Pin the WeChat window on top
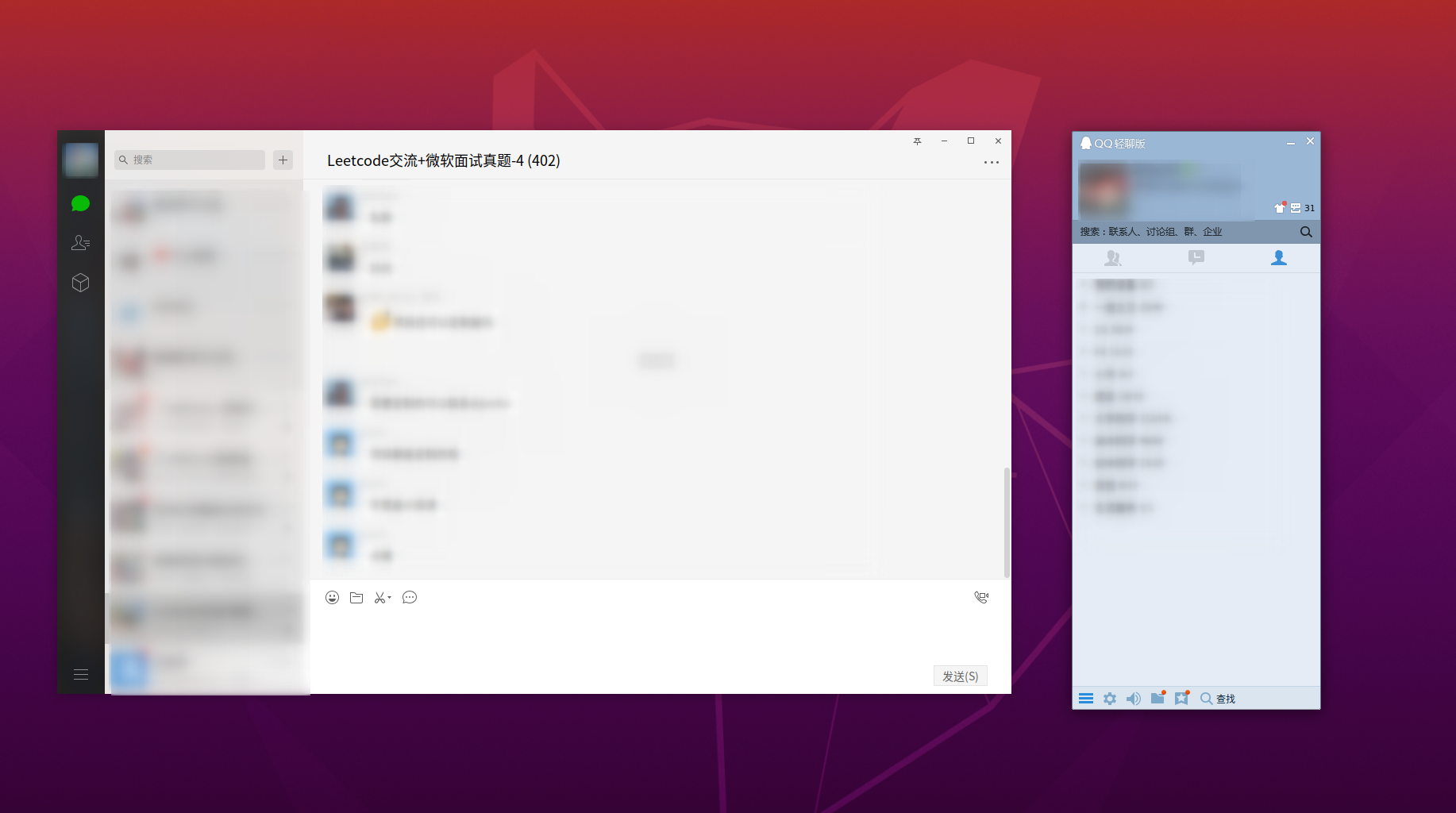Screen dimensions: 1456x813 917,141
